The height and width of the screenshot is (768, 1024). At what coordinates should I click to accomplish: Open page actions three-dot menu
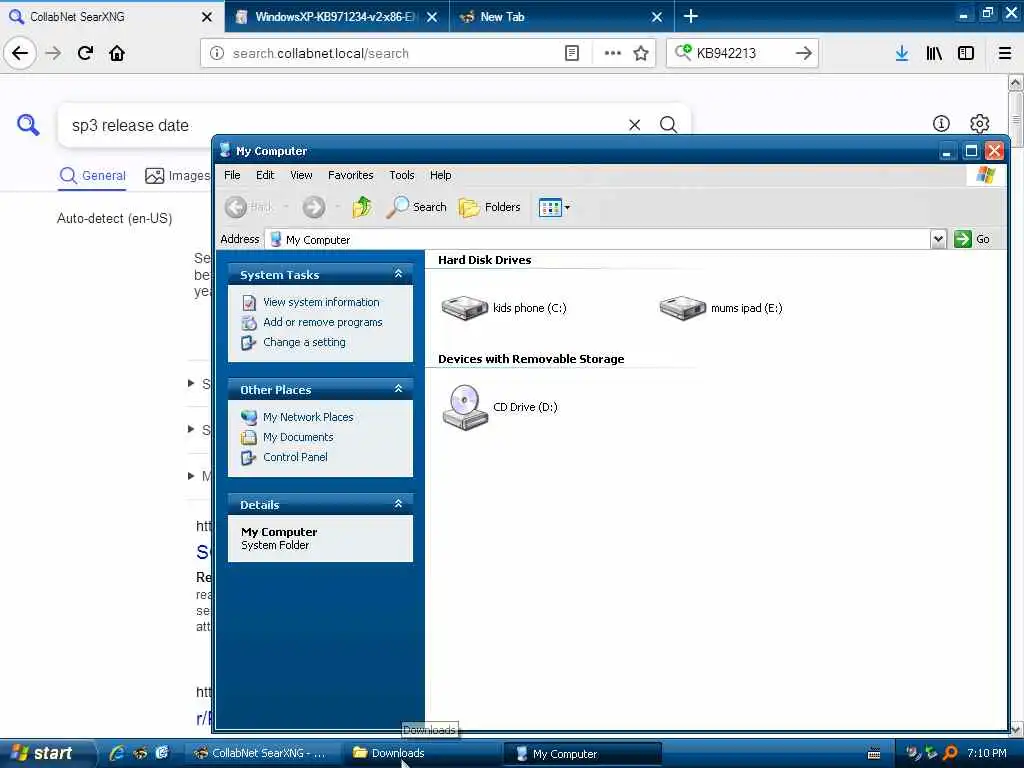(x=612, y=53)
